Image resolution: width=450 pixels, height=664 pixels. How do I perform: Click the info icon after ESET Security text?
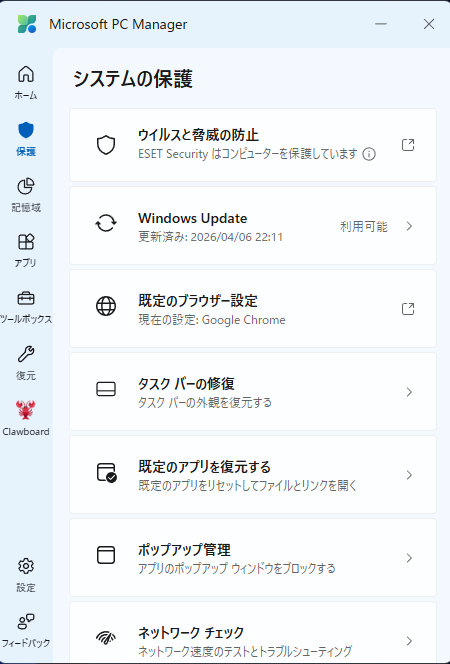point(369,154)
